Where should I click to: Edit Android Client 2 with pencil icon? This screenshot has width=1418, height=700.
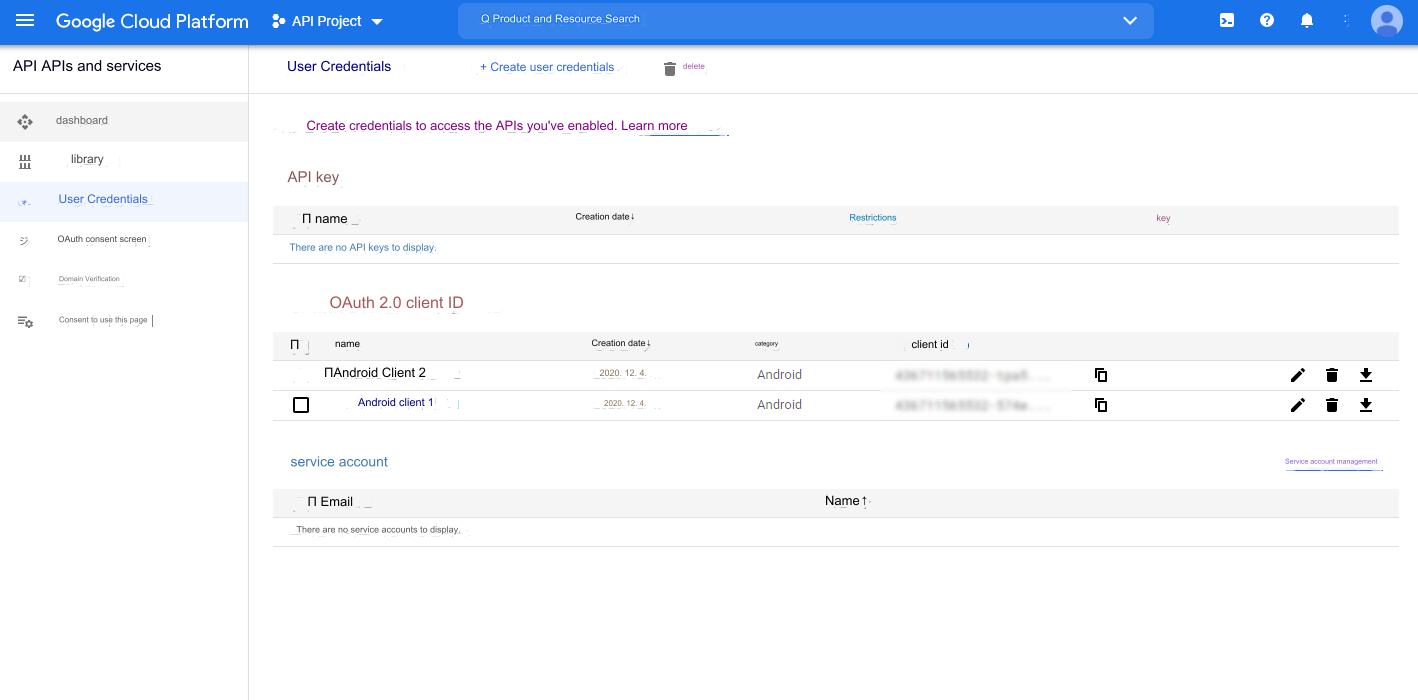1298,375
